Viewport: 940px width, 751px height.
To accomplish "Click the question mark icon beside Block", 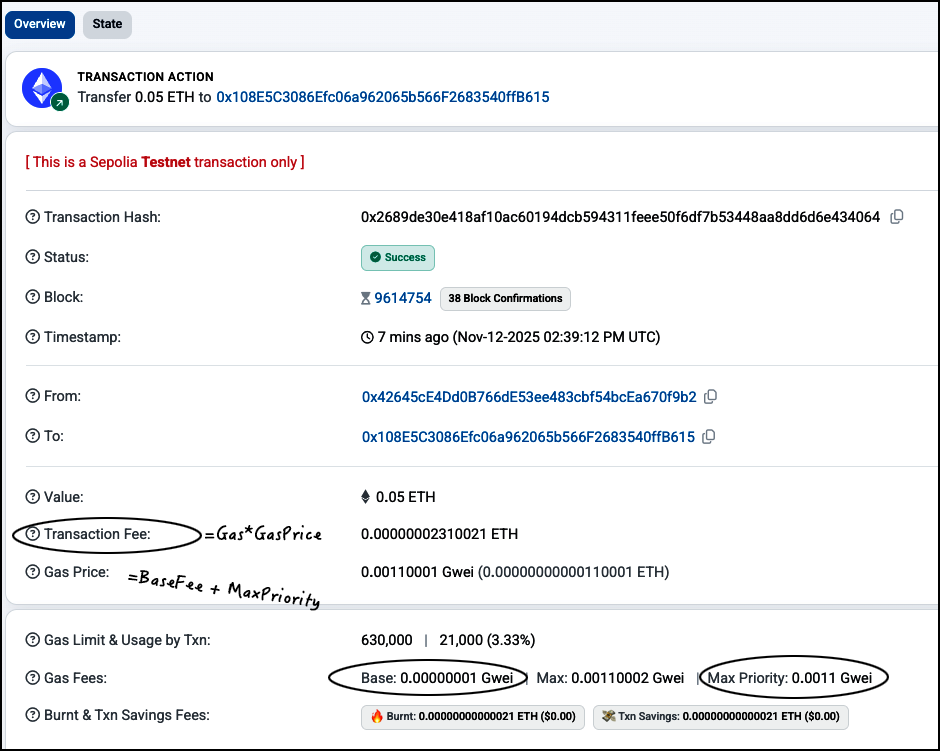I will pyautogui.click(x=33, y=297).
